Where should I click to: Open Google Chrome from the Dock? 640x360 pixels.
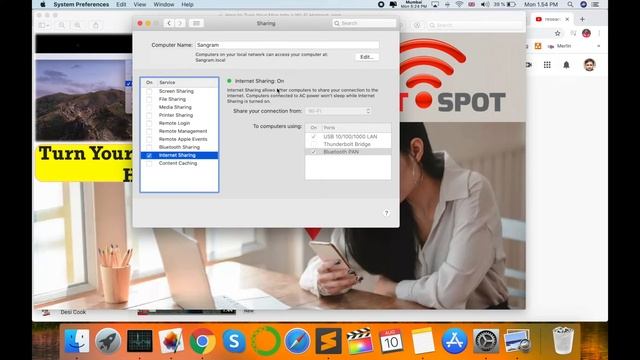[202, 341]
